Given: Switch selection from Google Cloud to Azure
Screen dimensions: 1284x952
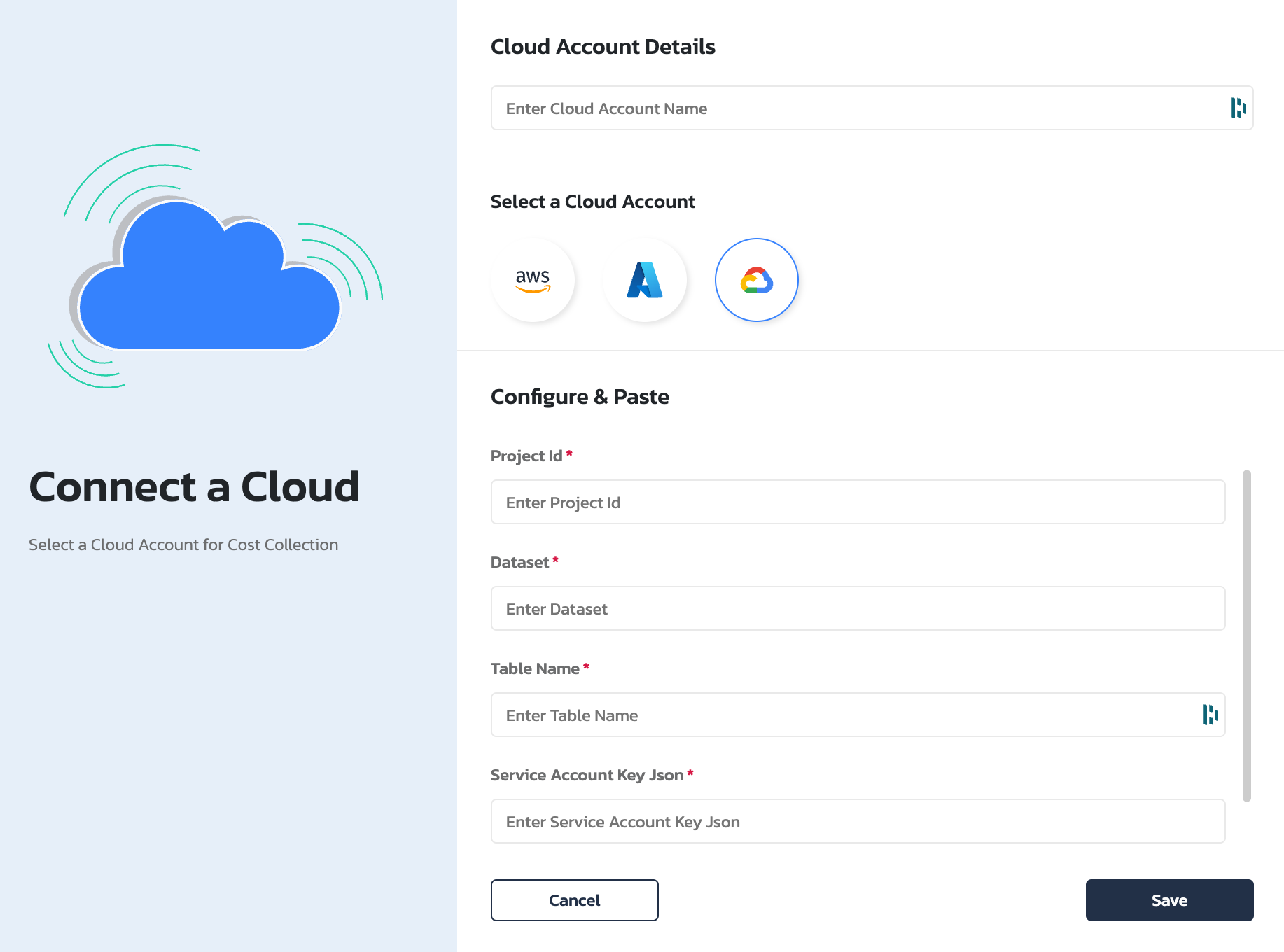Looking at the screenshot, I should 645,280.
